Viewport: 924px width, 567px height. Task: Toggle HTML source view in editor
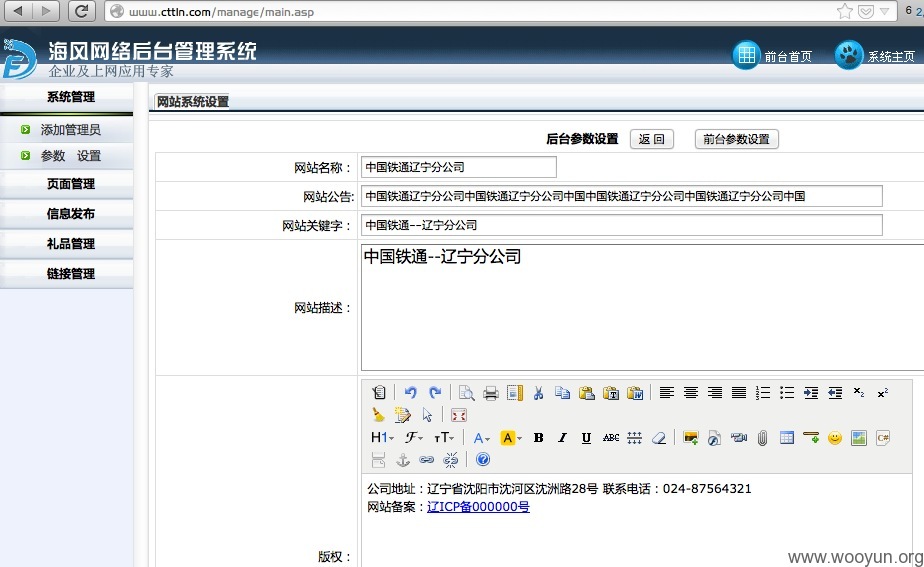(x=379, y=393)
